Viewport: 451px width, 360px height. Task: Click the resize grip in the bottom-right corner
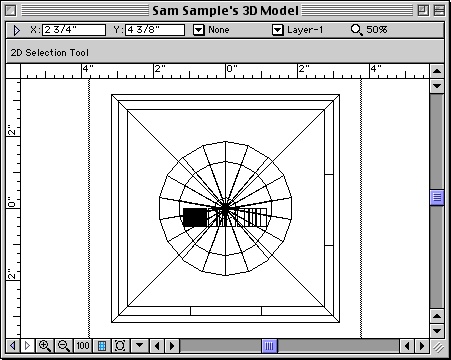point(439,347)
